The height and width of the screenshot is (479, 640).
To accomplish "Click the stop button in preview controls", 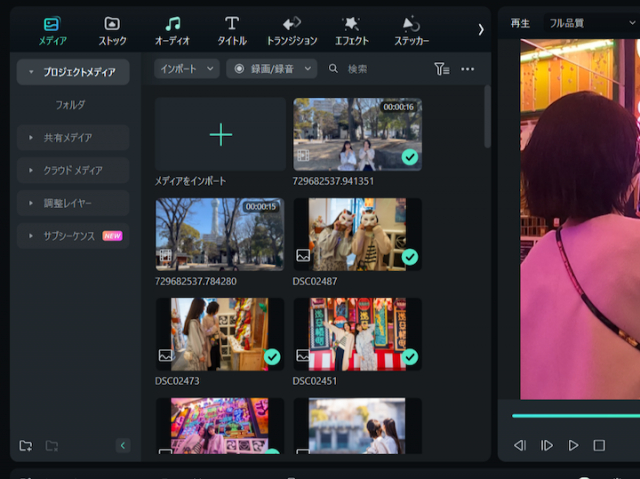I will 599,445.
